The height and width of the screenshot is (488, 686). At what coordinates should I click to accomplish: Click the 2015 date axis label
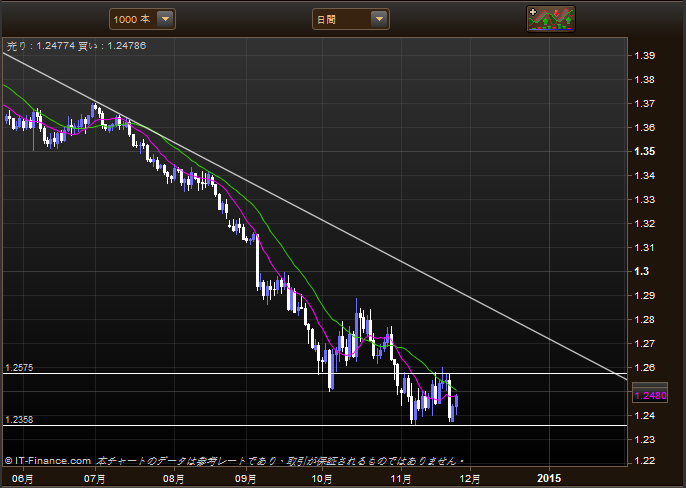[549, 478]
